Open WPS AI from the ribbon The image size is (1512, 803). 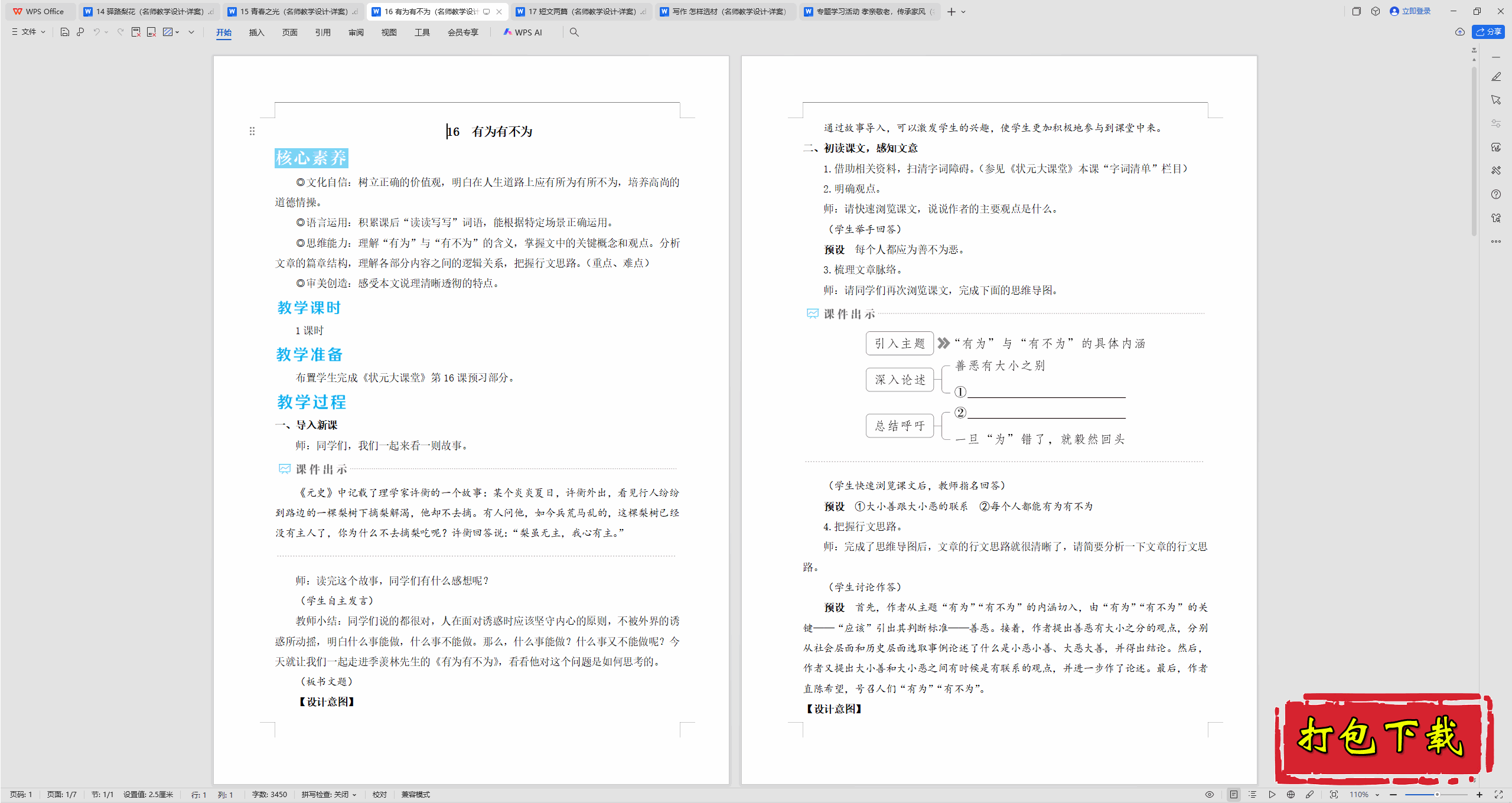coord(523,32)
